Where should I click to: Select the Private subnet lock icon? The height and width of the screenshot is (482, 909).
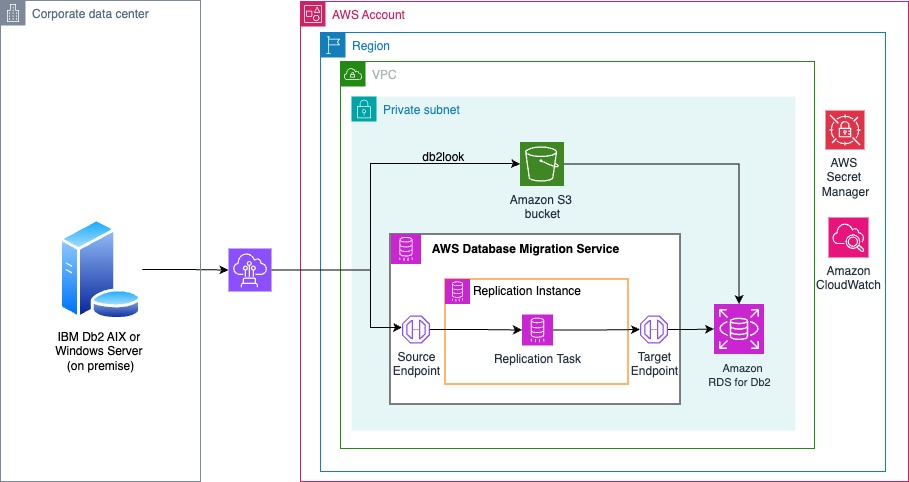pos(363,109)
